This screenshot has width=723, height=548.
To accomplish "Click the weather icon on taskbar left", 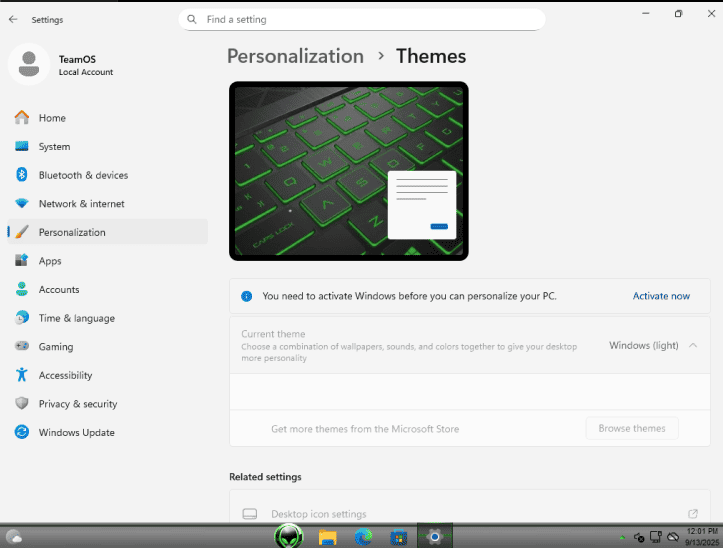I will [x=13, y=537].
